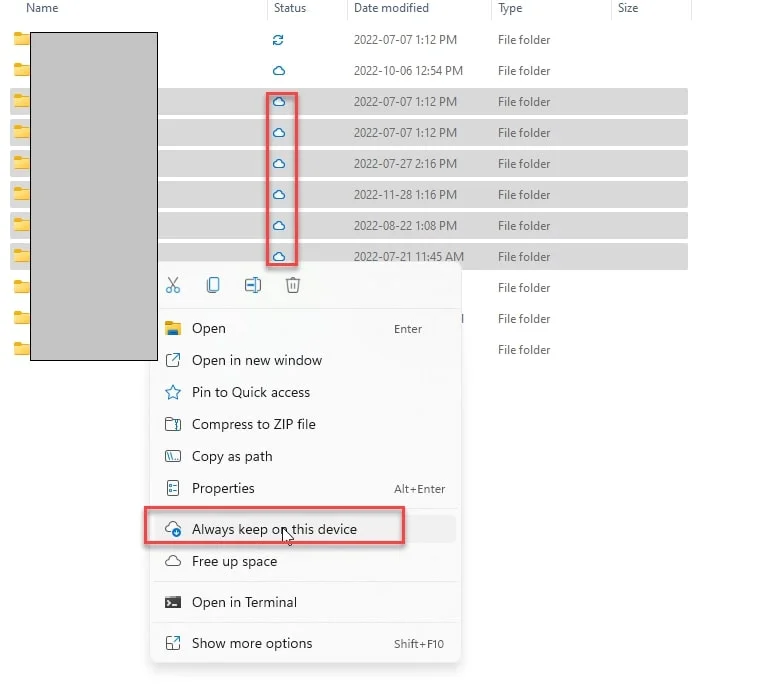This screenshot has width=759, height=685.
Task: Sort by the Name column header
Action: tap(42, 8)
